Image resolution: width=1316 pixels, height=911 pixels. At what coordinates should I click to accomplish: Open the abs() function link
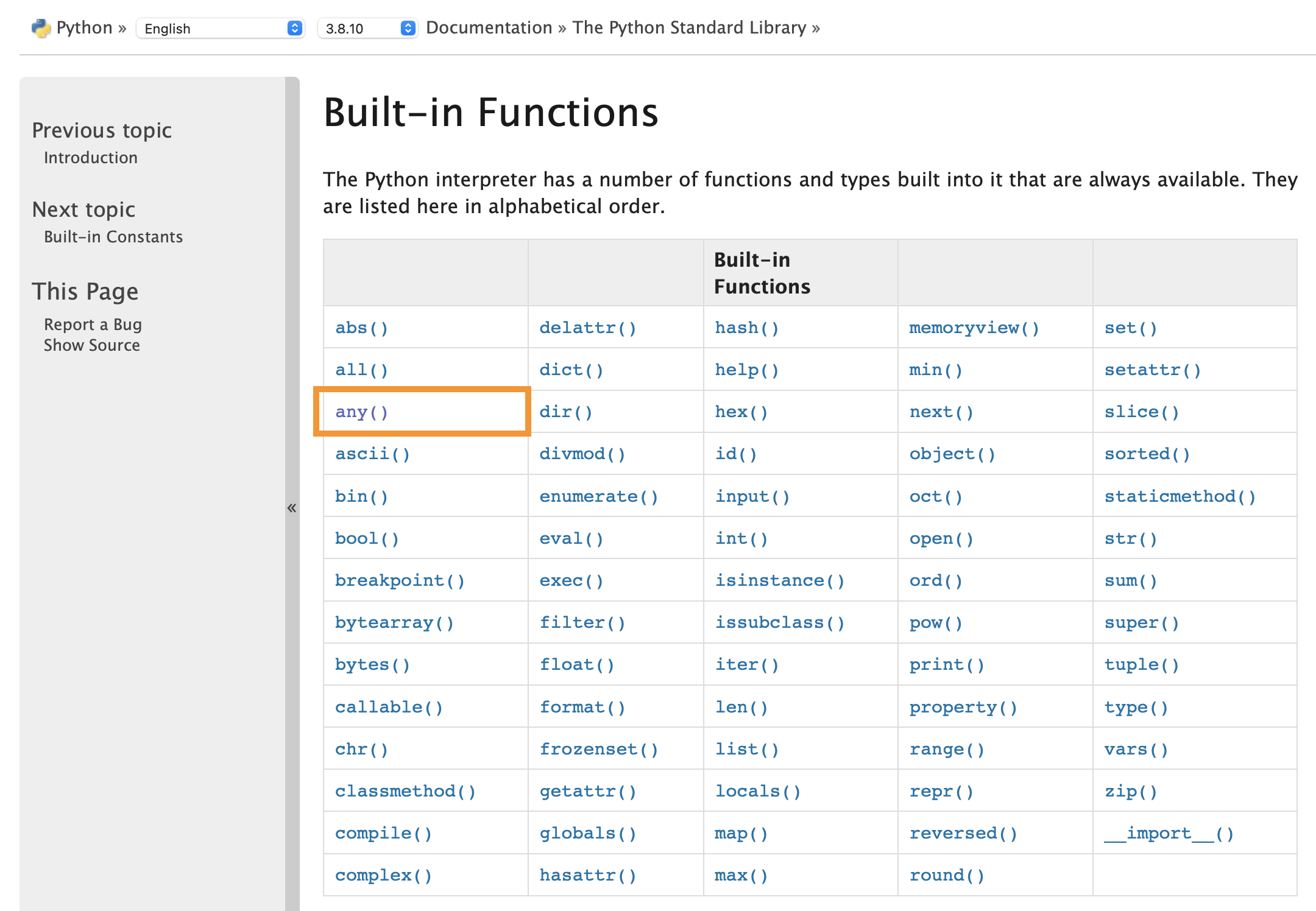click(361, 328)
